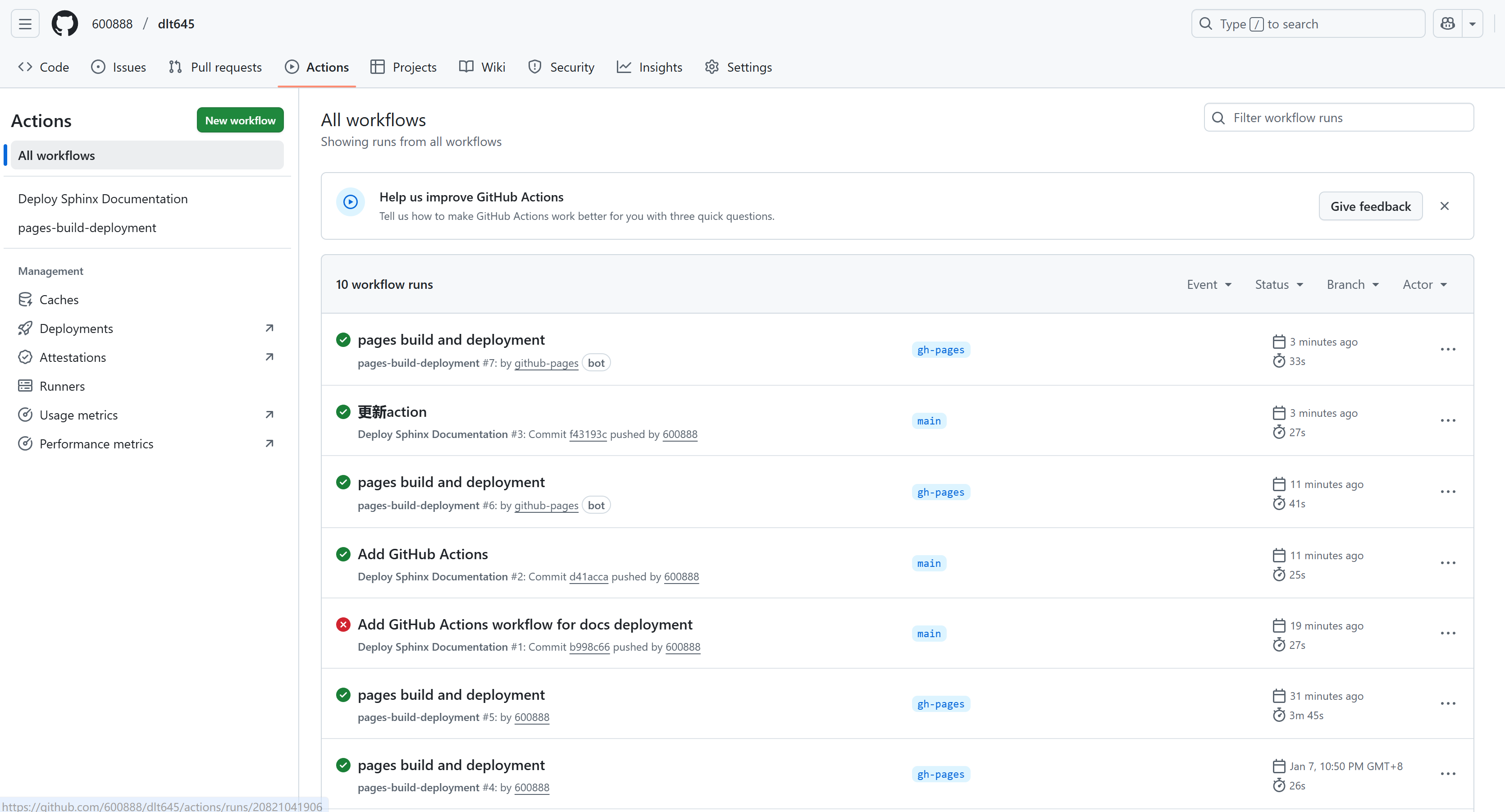Open the Copilot icon in header
The image size is (1505, 812).
click(x=1447, y=24)
